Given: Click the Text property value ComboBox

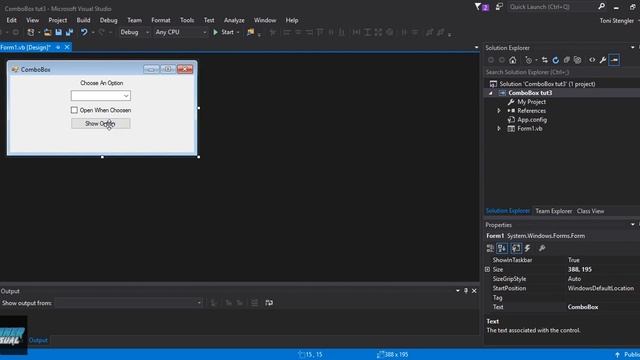Looking at the screenshot, I should pyautogui.click(x=583, y=307).
